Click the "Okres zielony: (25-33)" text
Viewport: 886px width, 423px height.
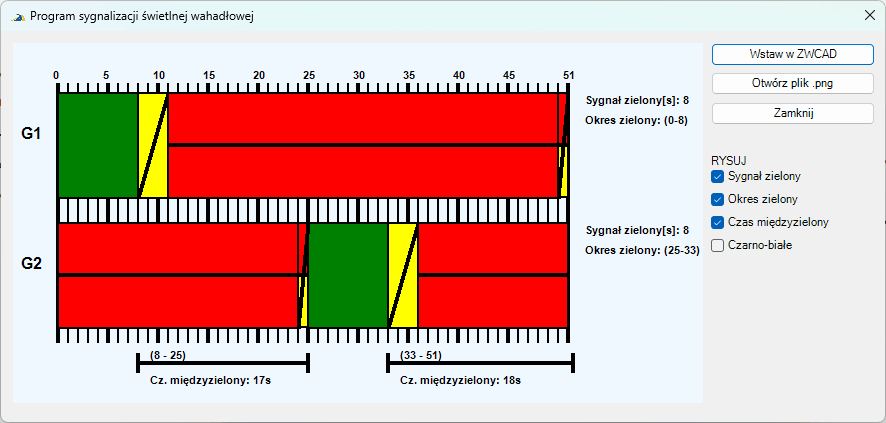(642, 250)
